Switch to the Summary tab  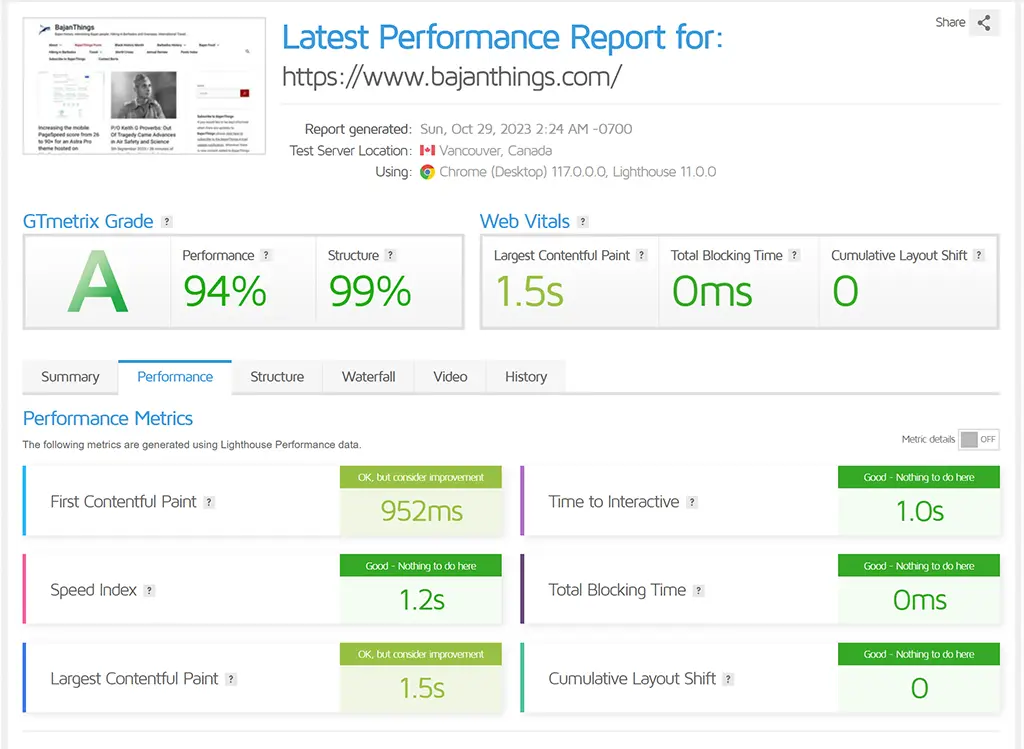(71, 377)
